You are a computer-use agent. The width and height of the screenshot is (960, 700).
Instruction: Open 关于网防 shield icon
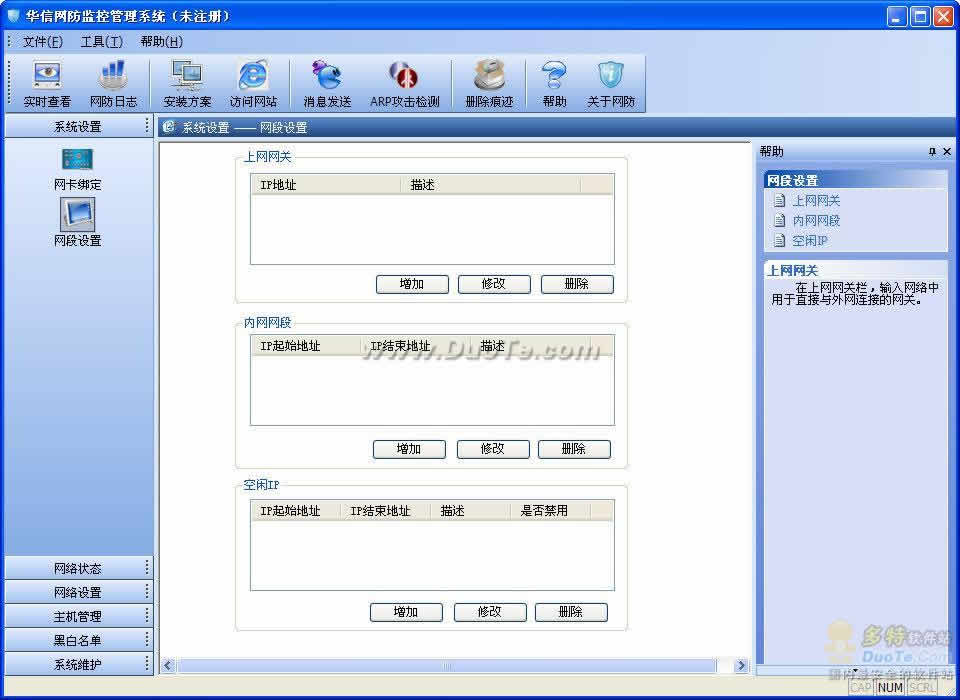[610, 84]
